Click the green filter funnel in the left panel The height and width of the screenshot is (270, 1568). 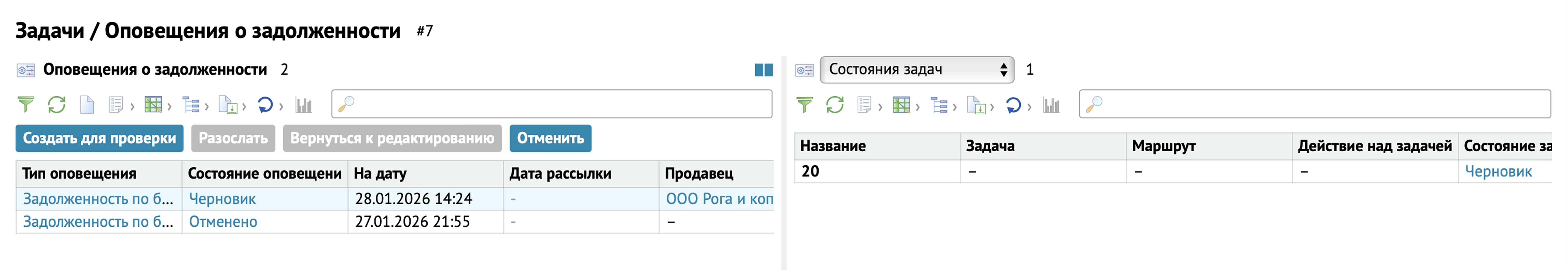click(x=26, y=105)
